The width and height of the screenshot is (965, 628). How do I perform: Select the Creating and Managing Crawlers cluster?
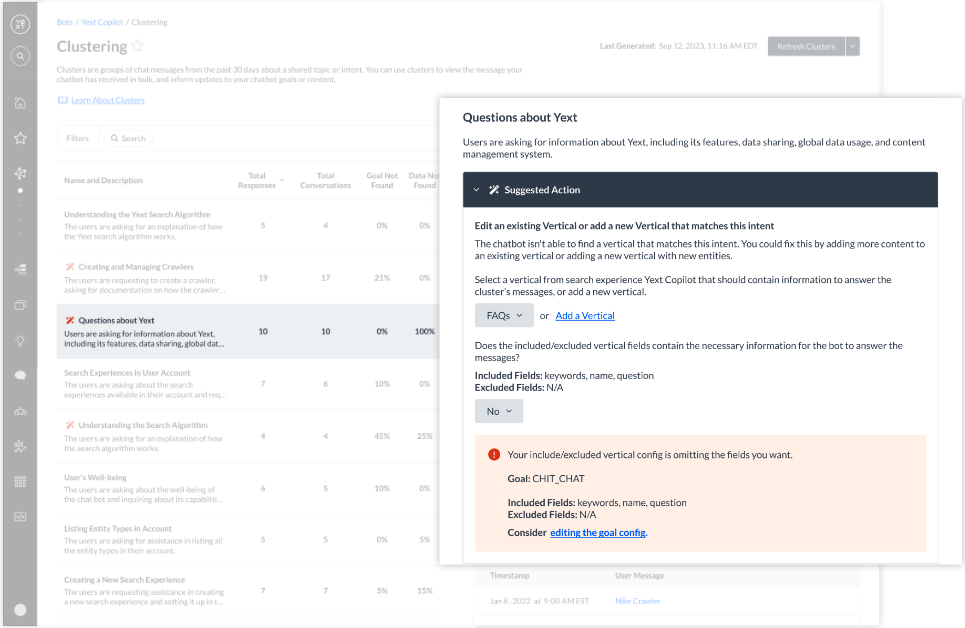(247, 278)
